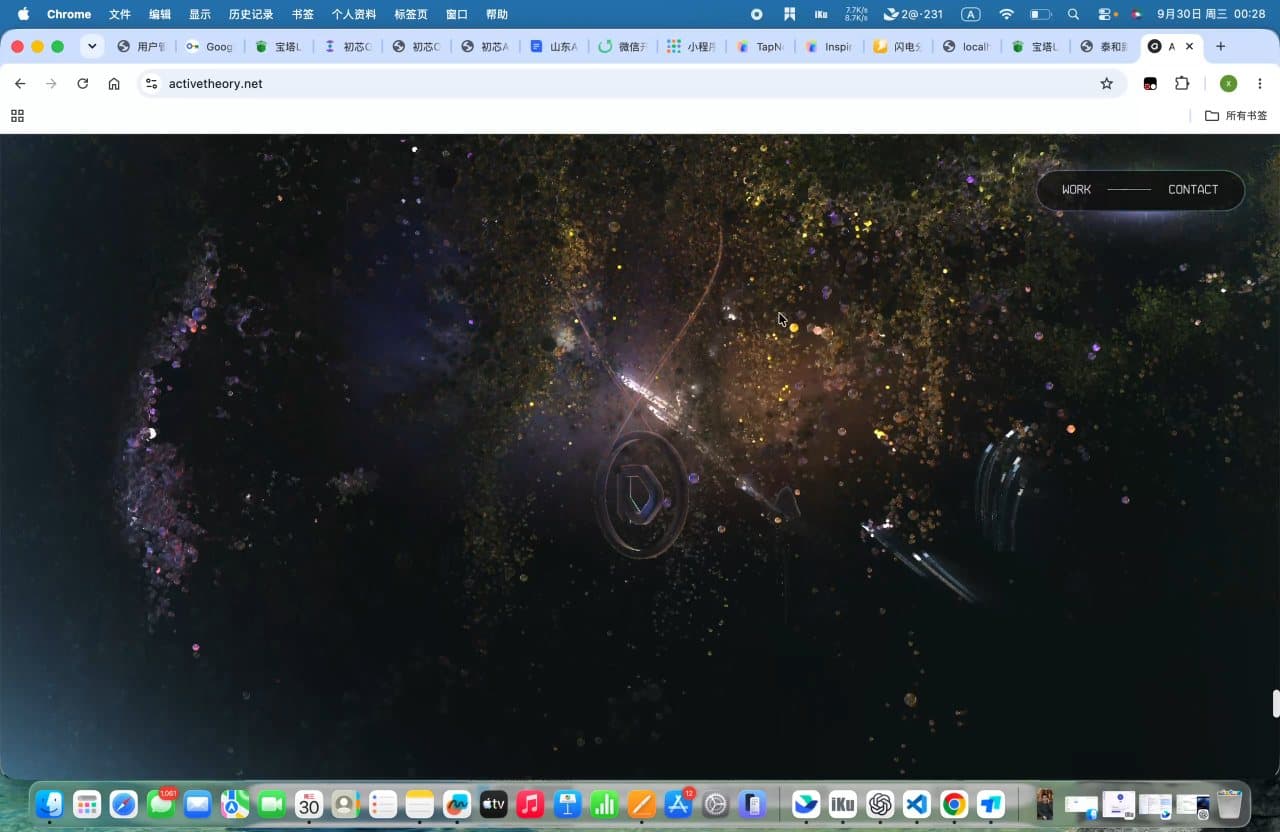This screenshot has width=1280, height=832.
Task: Open the WORK section link
Action: pos(1076,189)
